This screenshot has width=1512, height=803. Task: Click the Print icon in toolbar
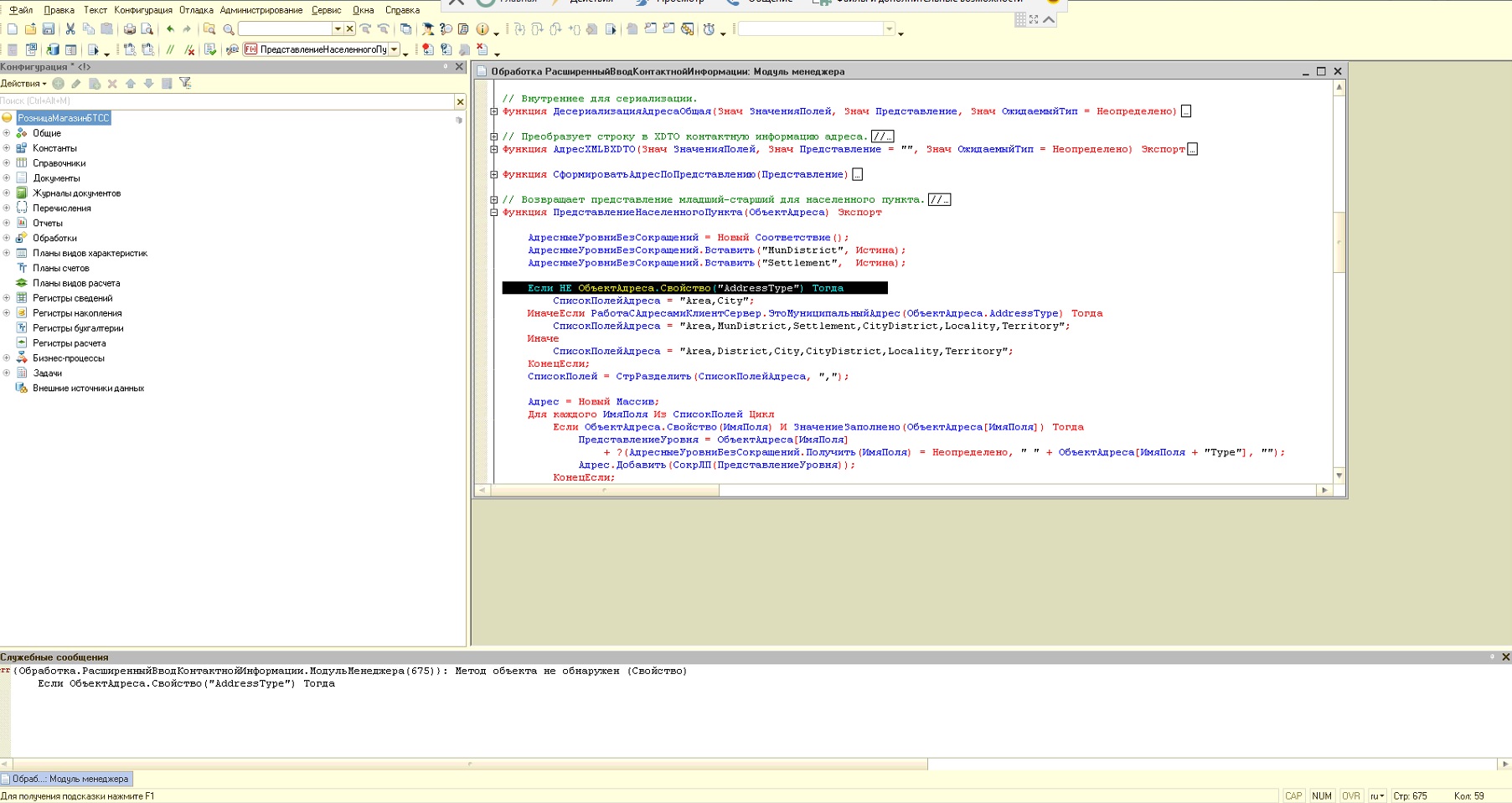tap(129, 29)
